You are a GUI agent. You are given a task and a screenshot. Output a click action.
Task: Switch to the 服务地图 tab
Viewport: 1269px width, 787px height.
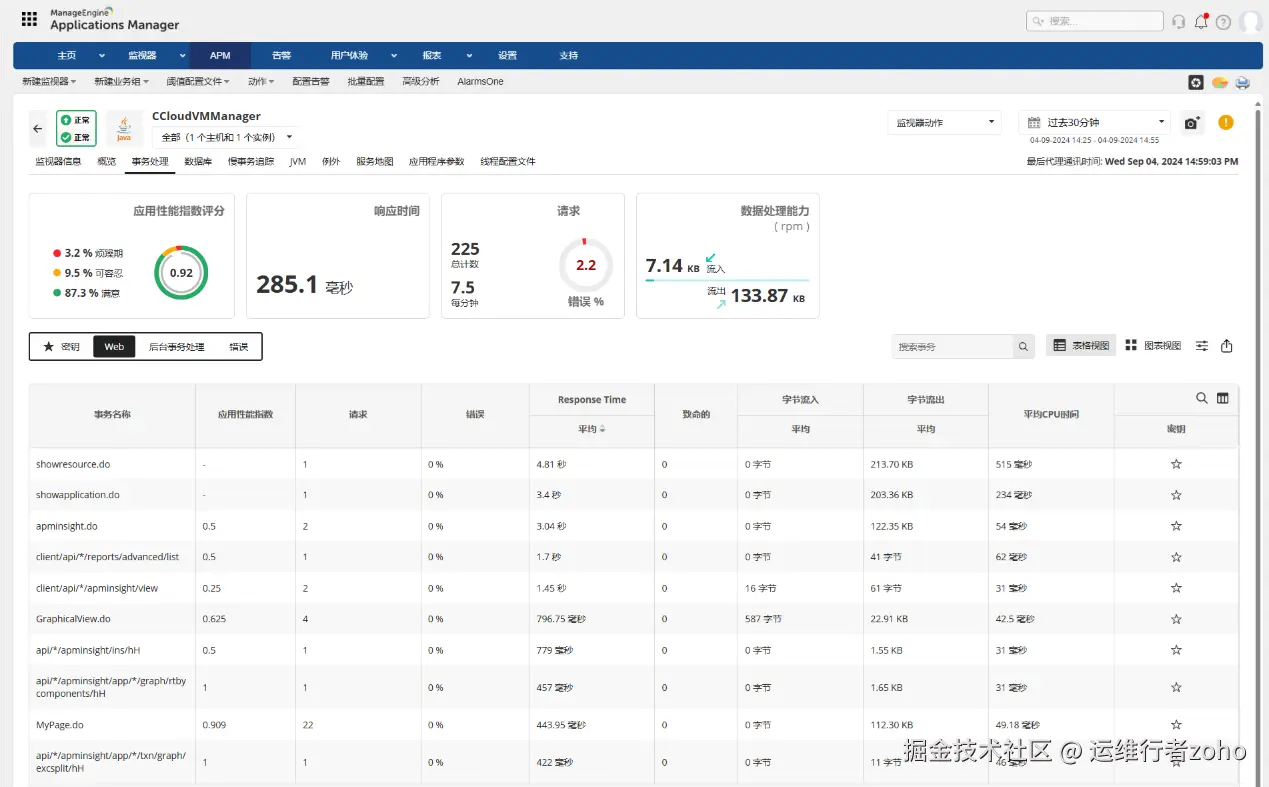coord(375,161)
